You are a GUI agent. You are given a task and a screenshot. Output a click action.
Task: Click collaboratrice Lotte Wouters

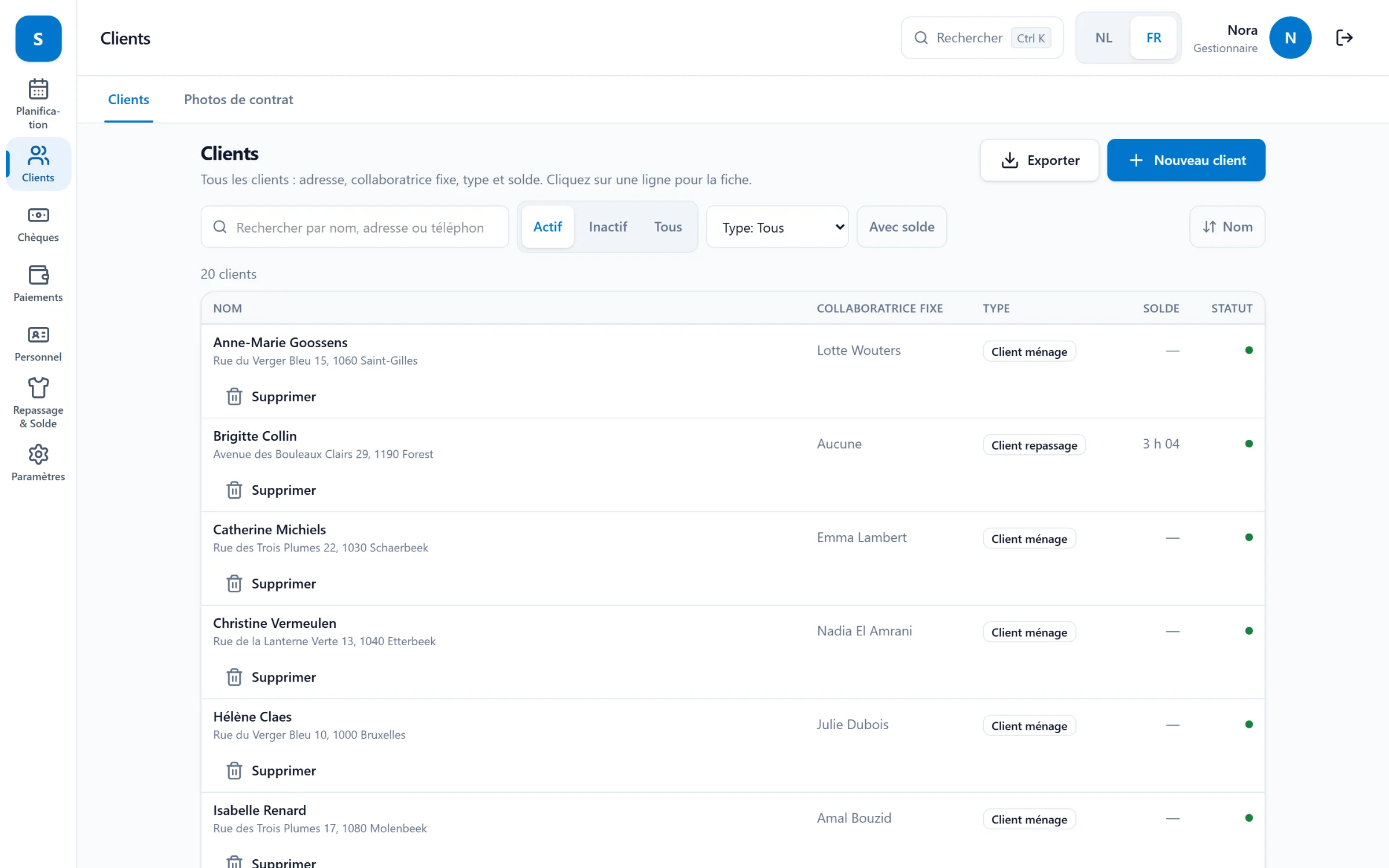[x=858, y=351]
